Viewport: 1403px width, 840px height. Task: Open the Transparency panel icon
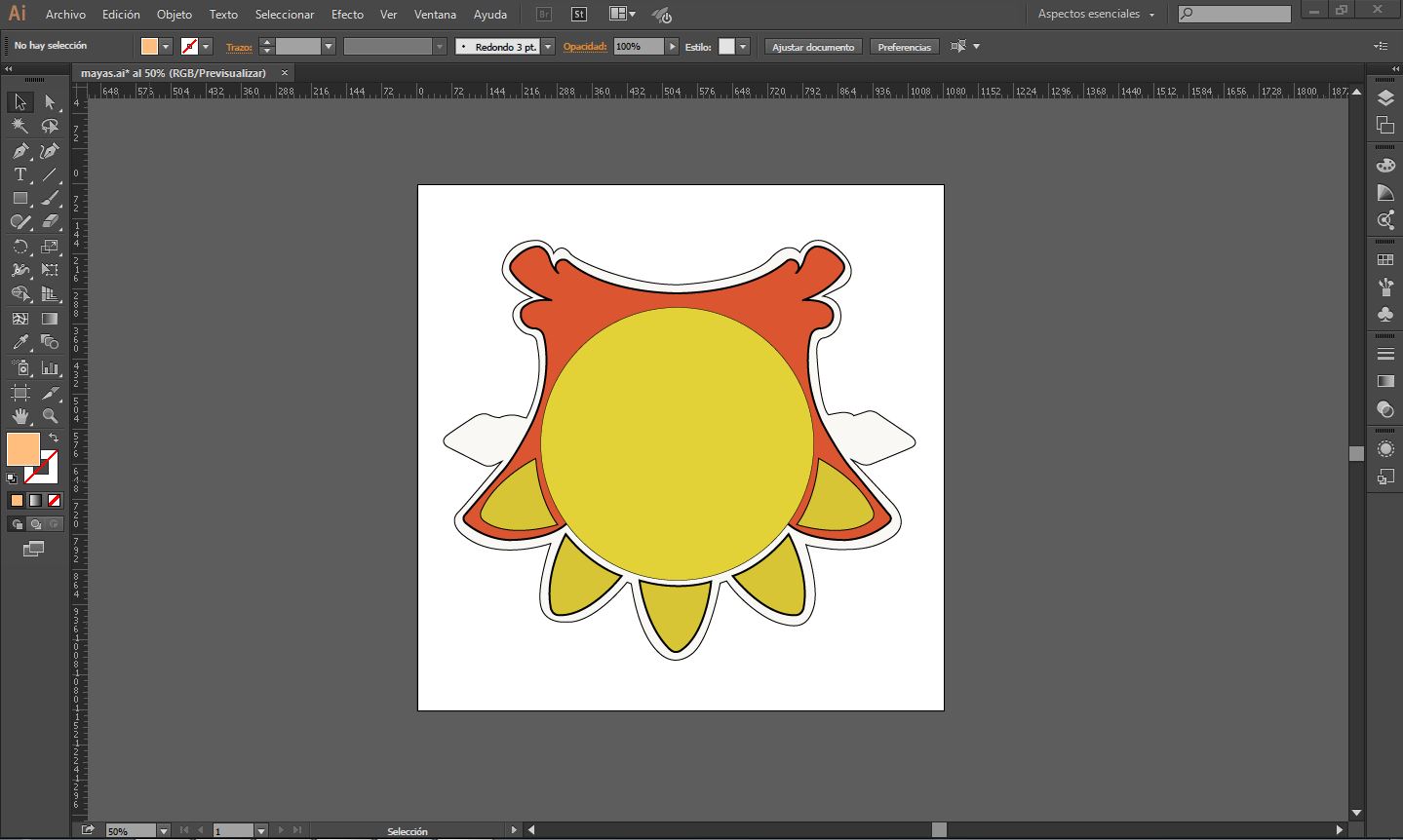coord(1385,408)
